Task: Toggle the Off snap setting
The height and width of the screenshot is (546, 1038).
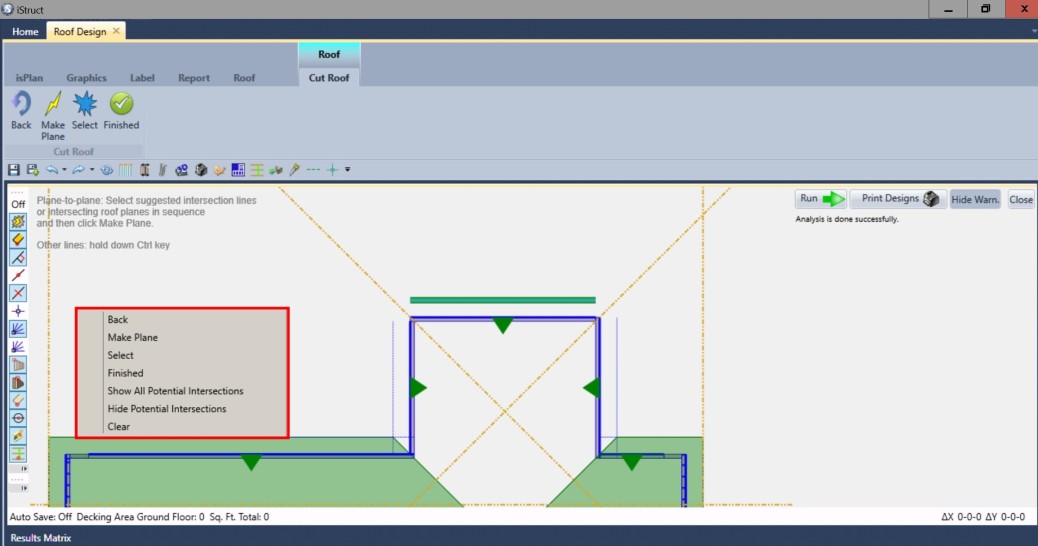Action: 18,204
